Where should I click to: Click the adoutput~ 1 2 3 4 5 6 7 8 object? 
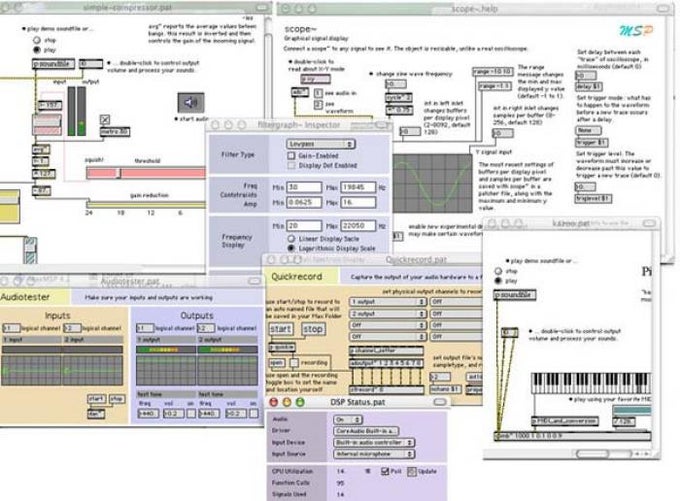pyautogui.click(x=386, y=363)
